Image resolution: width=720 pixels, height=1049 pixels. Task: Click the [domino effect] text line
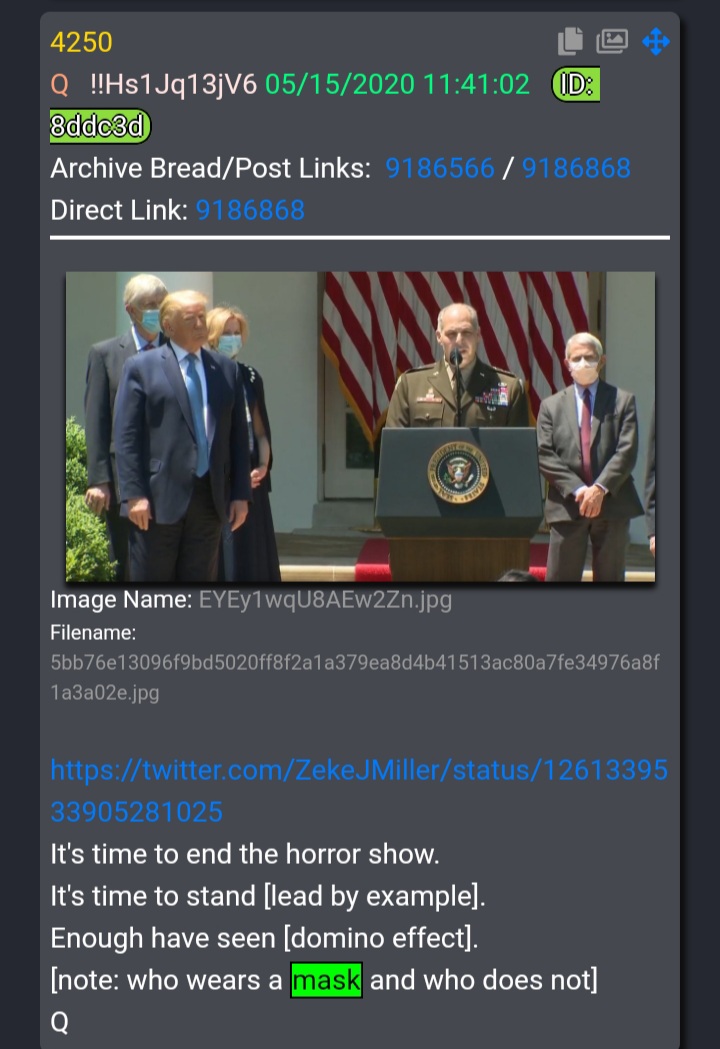tap(264, 938)
